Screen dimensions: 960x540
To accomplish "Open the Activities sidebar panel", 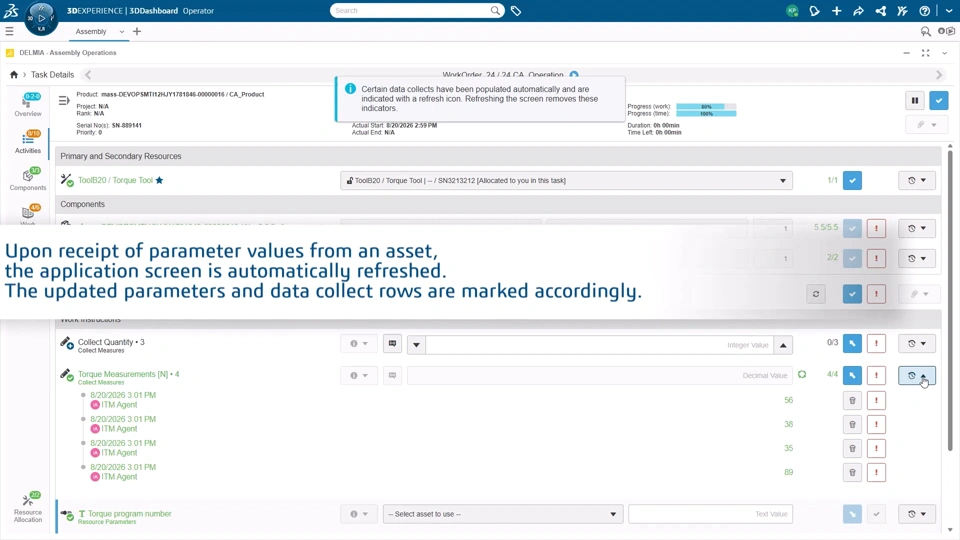I will [28, 142].
